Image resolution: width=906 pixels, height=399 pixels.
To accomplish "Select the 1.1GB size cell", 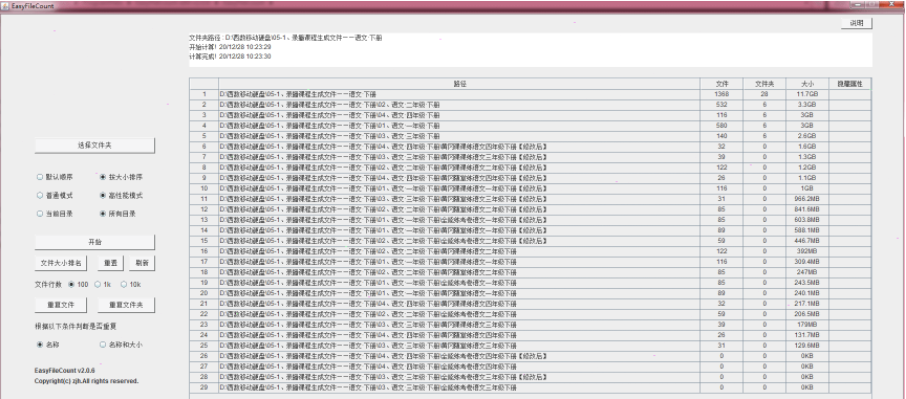I will click(x=807, y=178).
